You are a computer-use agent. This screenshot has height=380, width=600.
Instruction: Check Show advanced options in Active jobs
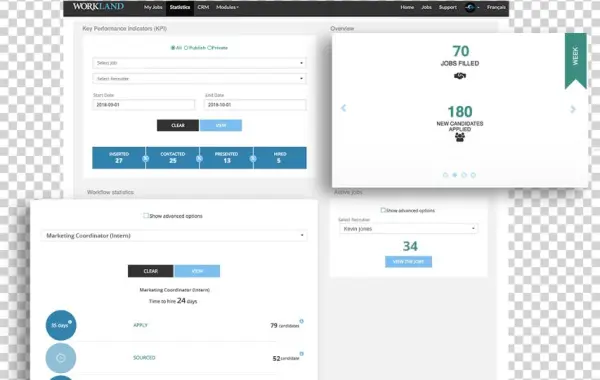[x=383, y=210]
